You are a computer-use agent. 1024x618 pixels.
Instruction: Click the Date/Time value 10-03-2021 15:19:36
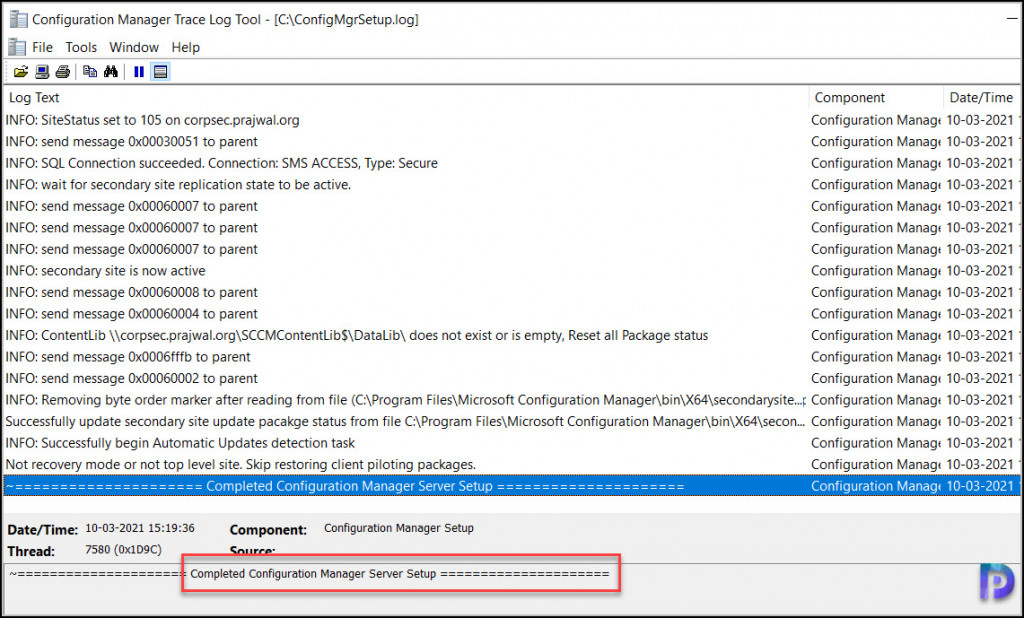click(140, 528)
